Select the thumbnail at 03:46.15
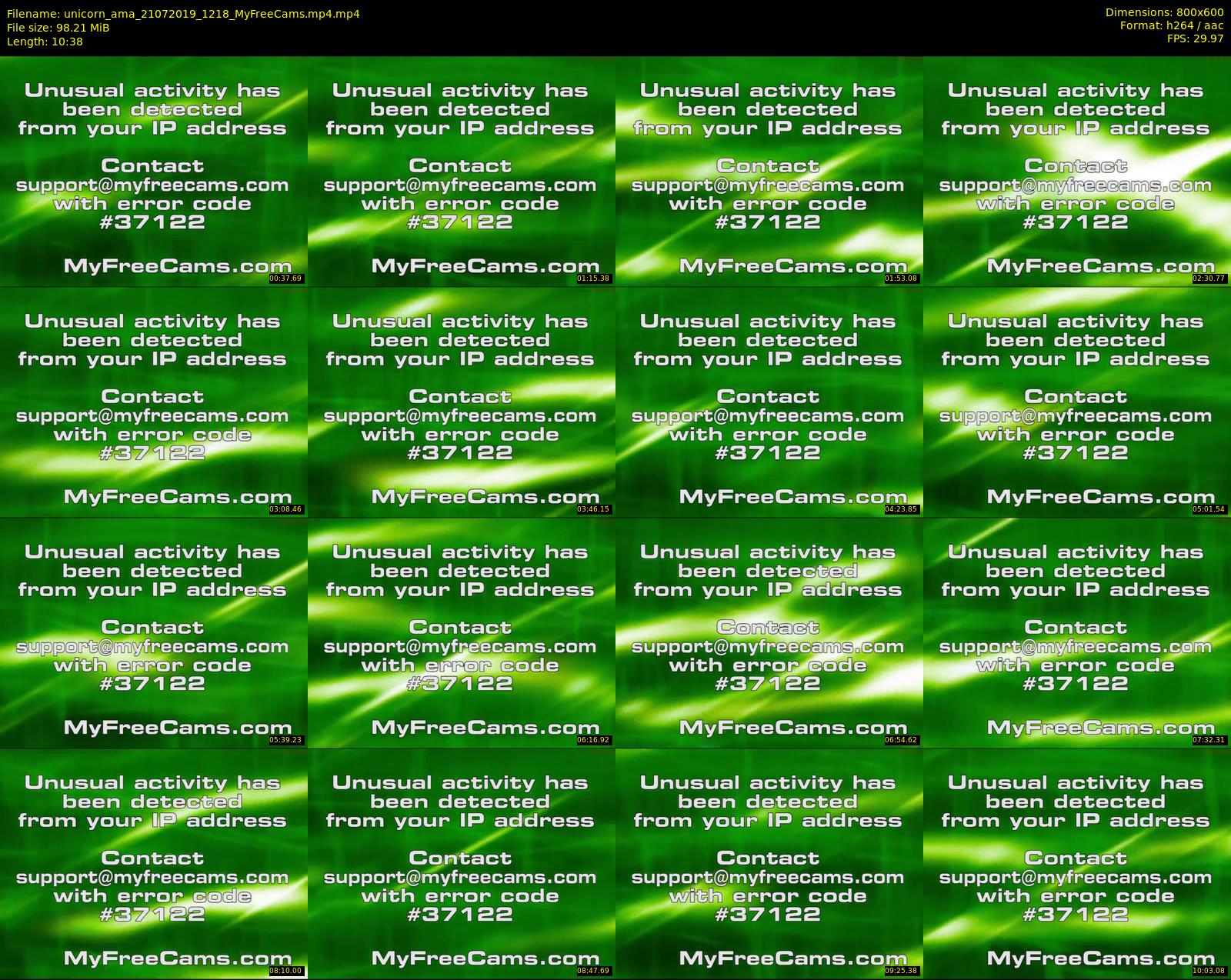Screen dimensions: 1231x980 [462, 402]
